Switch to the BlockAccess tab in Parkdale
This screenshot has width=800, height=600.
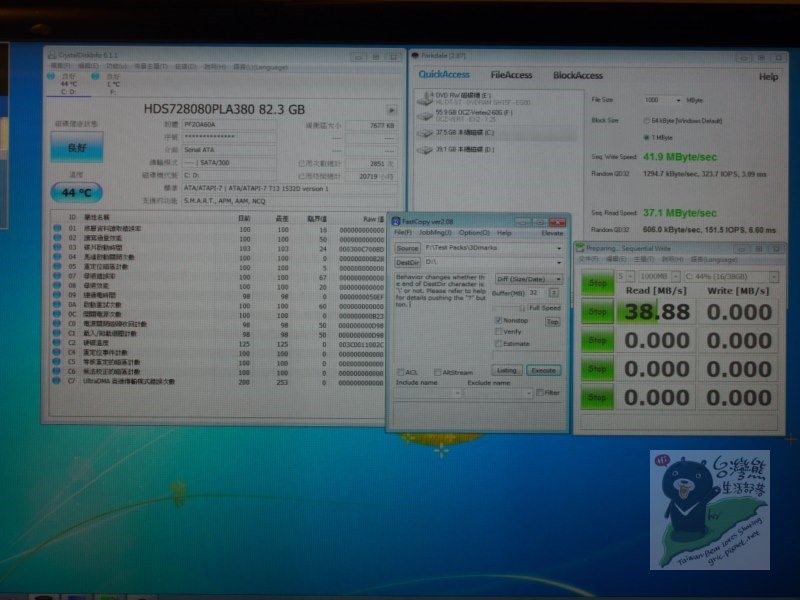pos(578,76)
